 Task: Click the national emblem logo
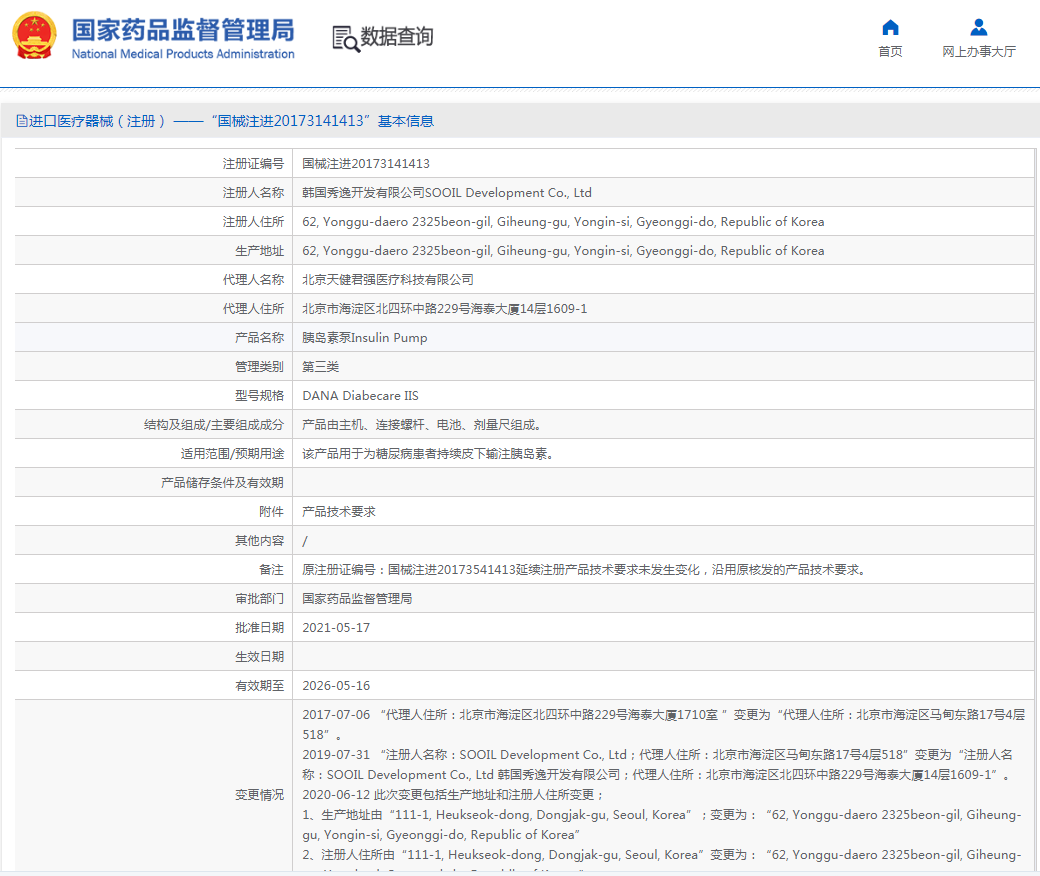pyautogui.click(x=34, y=36)
